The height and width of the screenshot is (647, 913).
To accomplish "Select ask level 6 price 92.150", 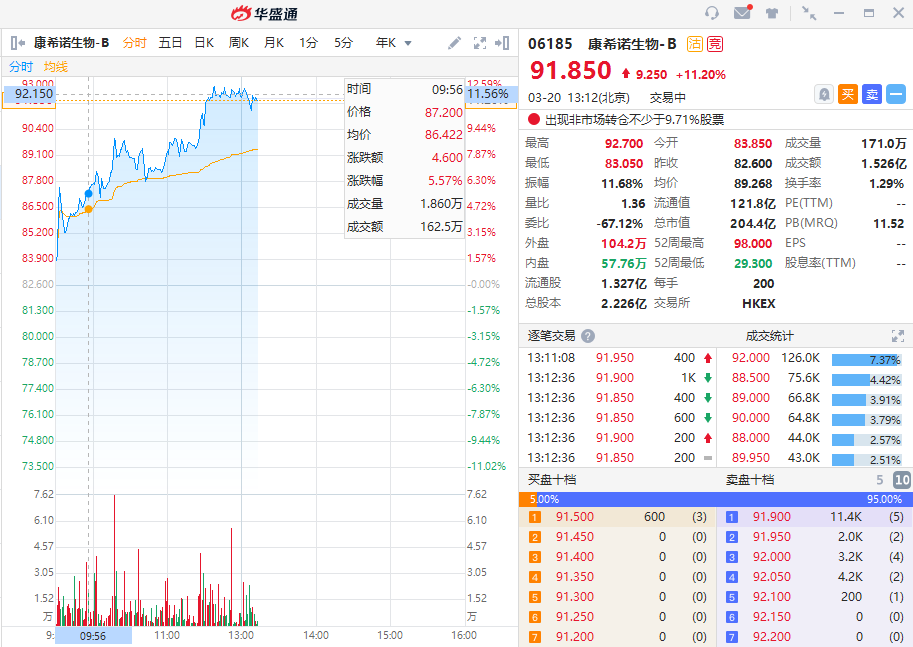I will coord(772,617).
